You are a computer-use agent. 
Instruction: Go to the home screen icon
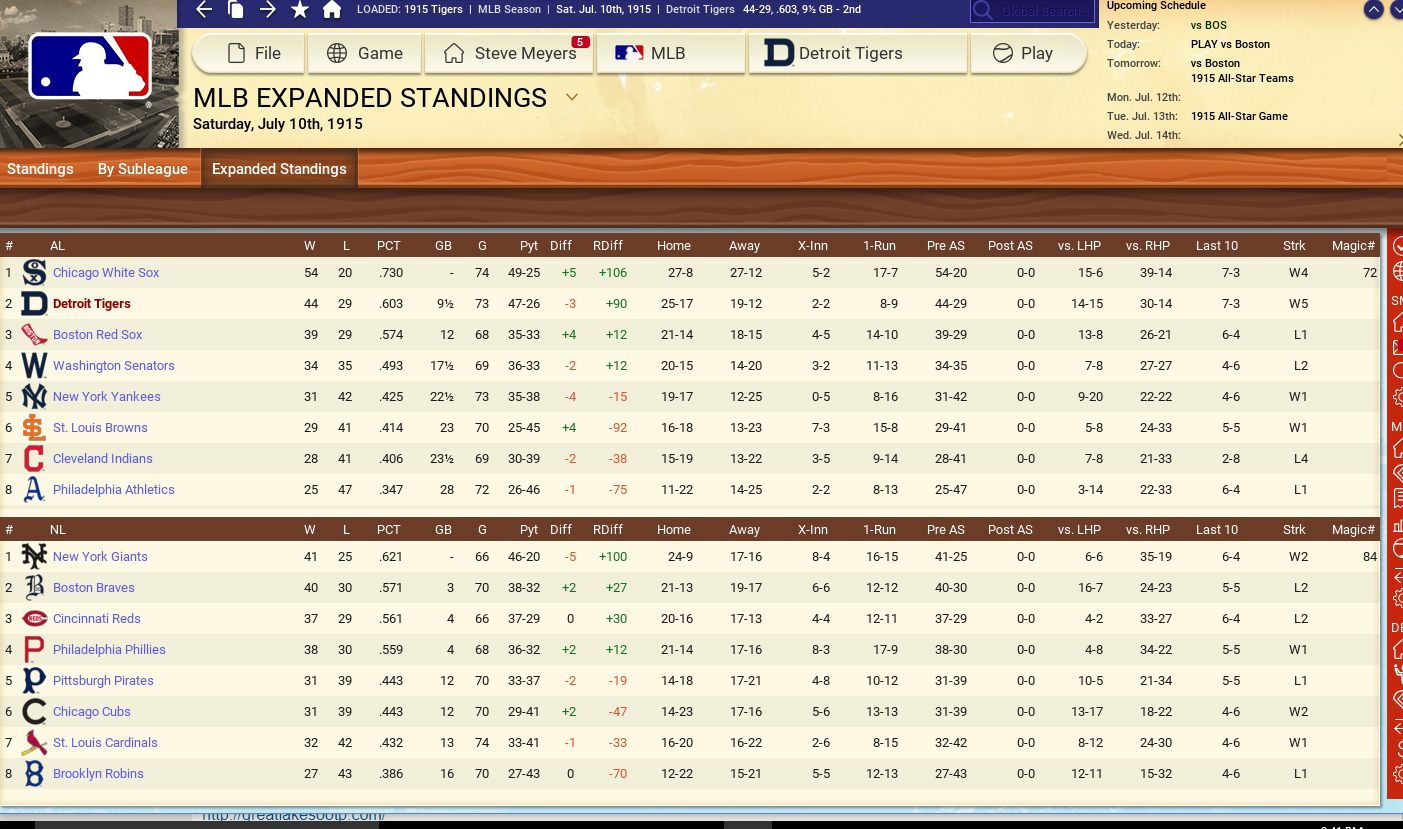point(332,10)
